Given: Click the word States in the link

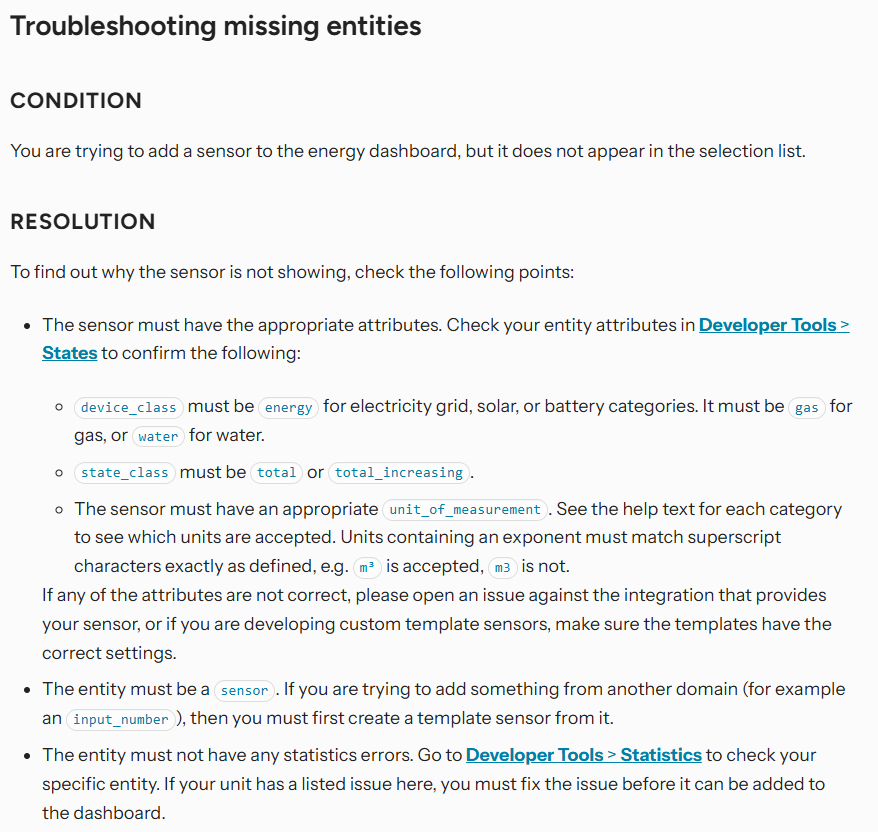Looking at the screenshot, I should (x=69, y=353).
